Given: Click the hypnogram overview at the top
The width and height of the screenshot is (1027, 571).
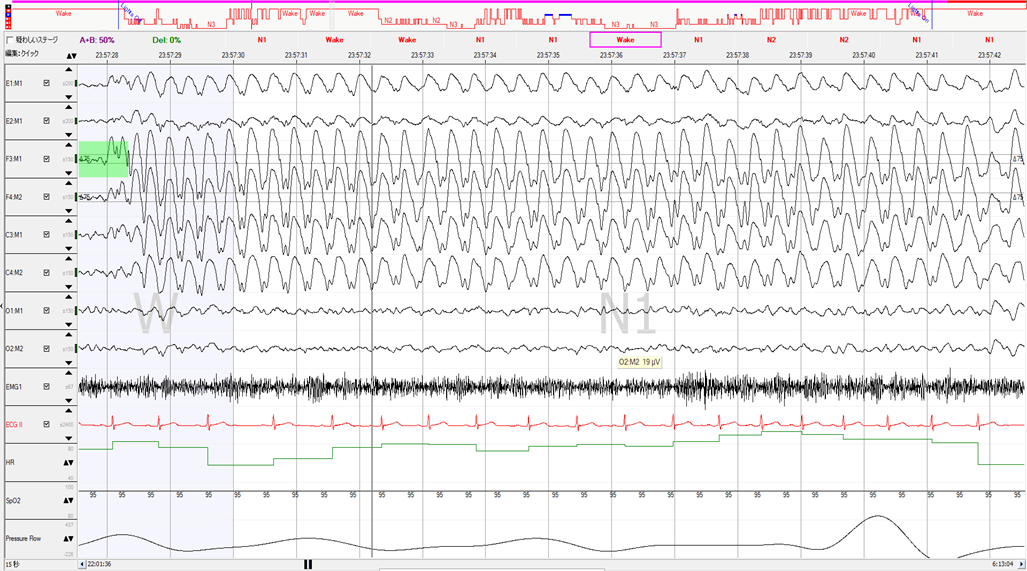Looking at the screenshot, I should [x=520, y=17].
